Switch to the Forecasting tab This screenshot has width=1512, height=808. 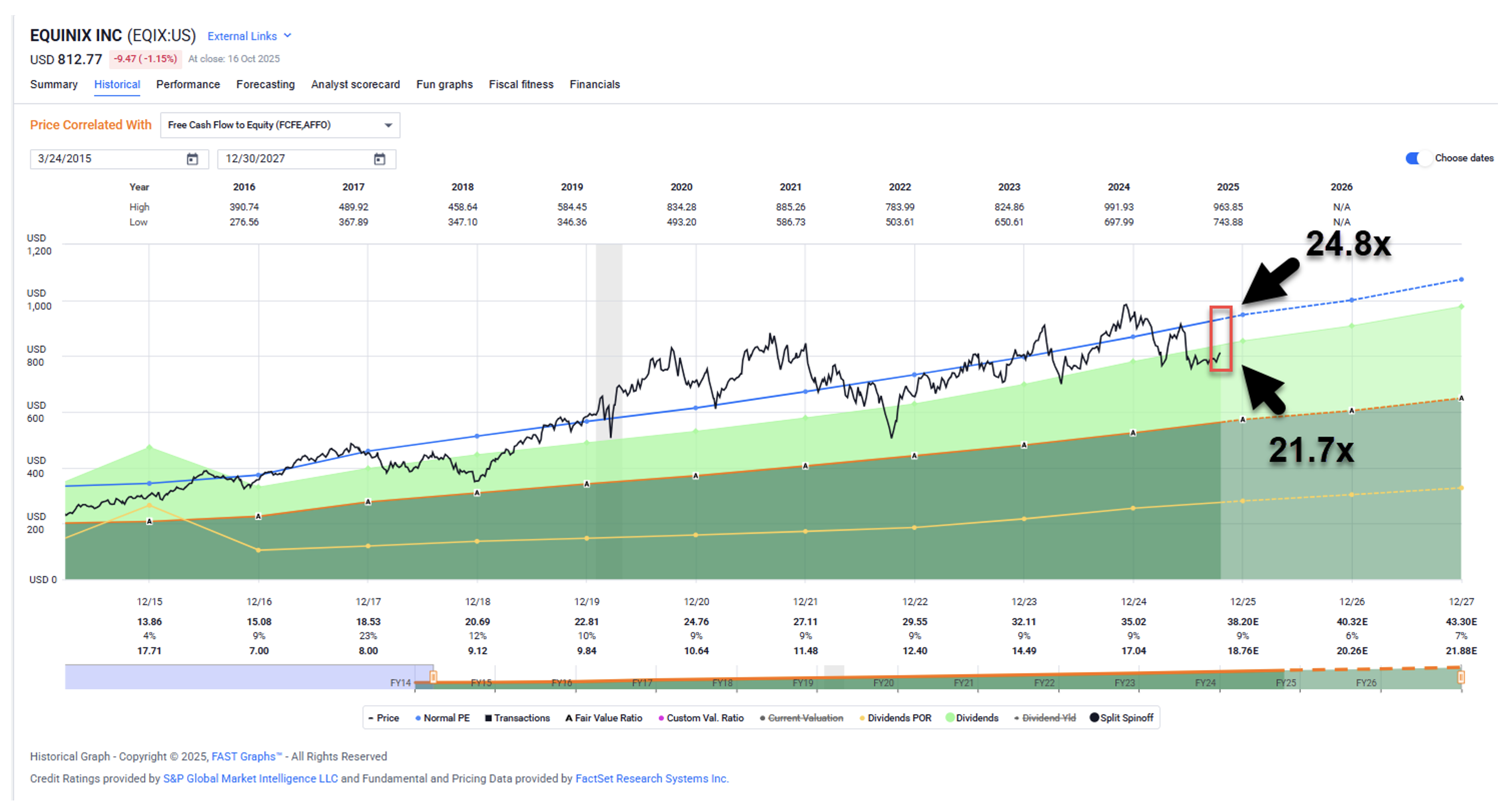tap(265, 84)
